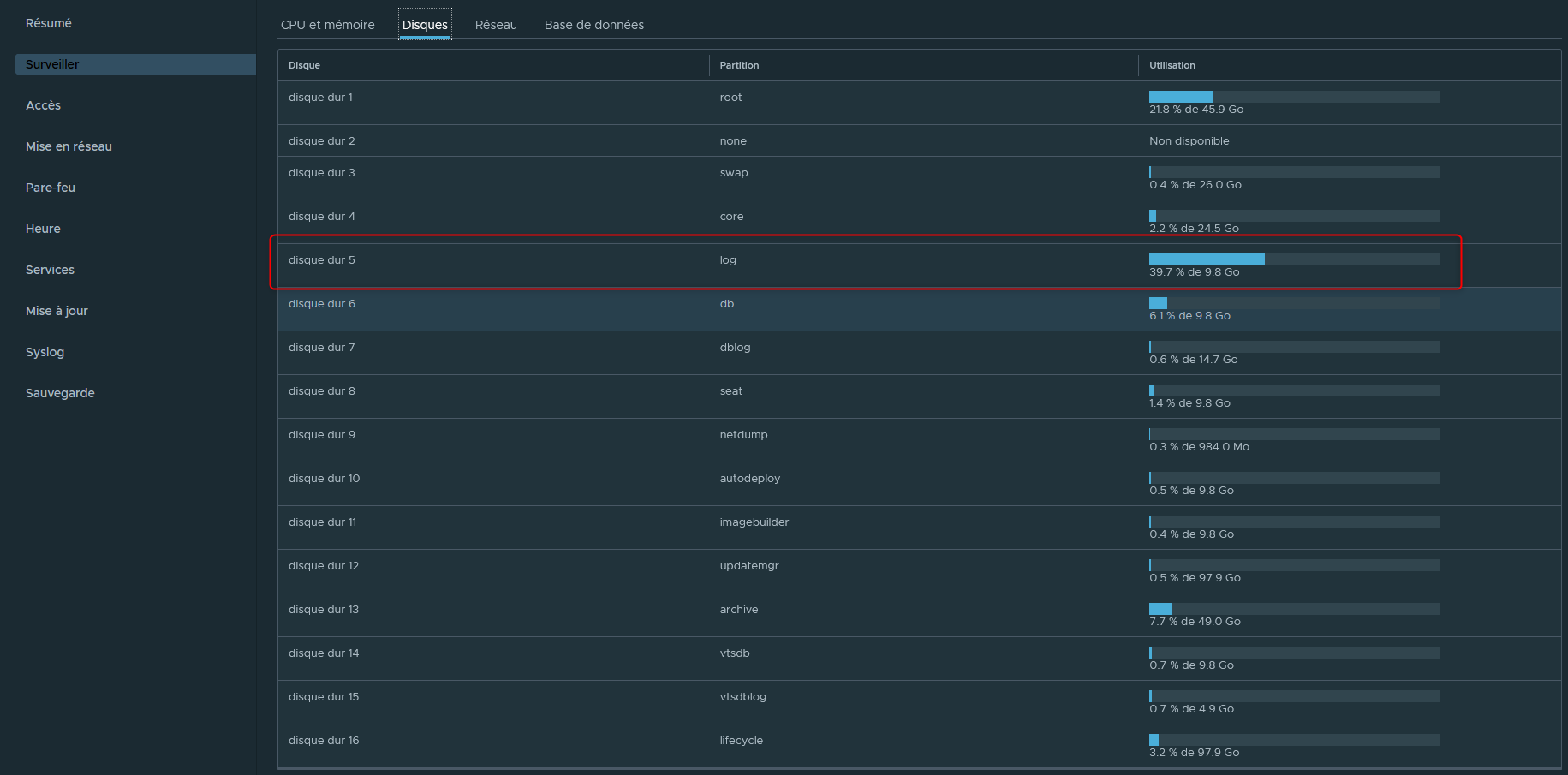The width and height of the screenshot is (1568, 775).
Task: Go to the Syslog section
Action: tap(45, 352)
